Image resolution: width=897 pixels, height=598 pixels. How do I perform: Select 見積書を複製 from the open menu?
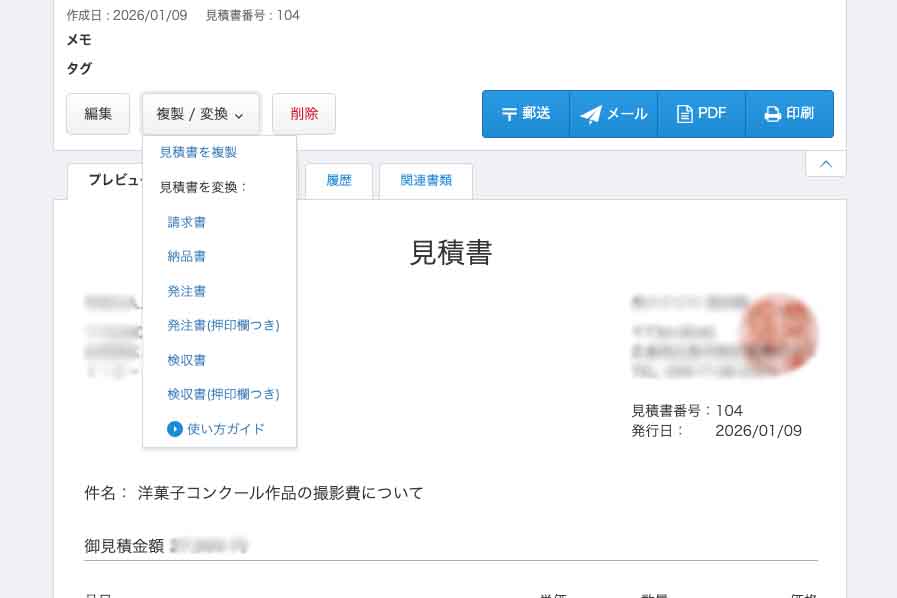coord(198,152)
